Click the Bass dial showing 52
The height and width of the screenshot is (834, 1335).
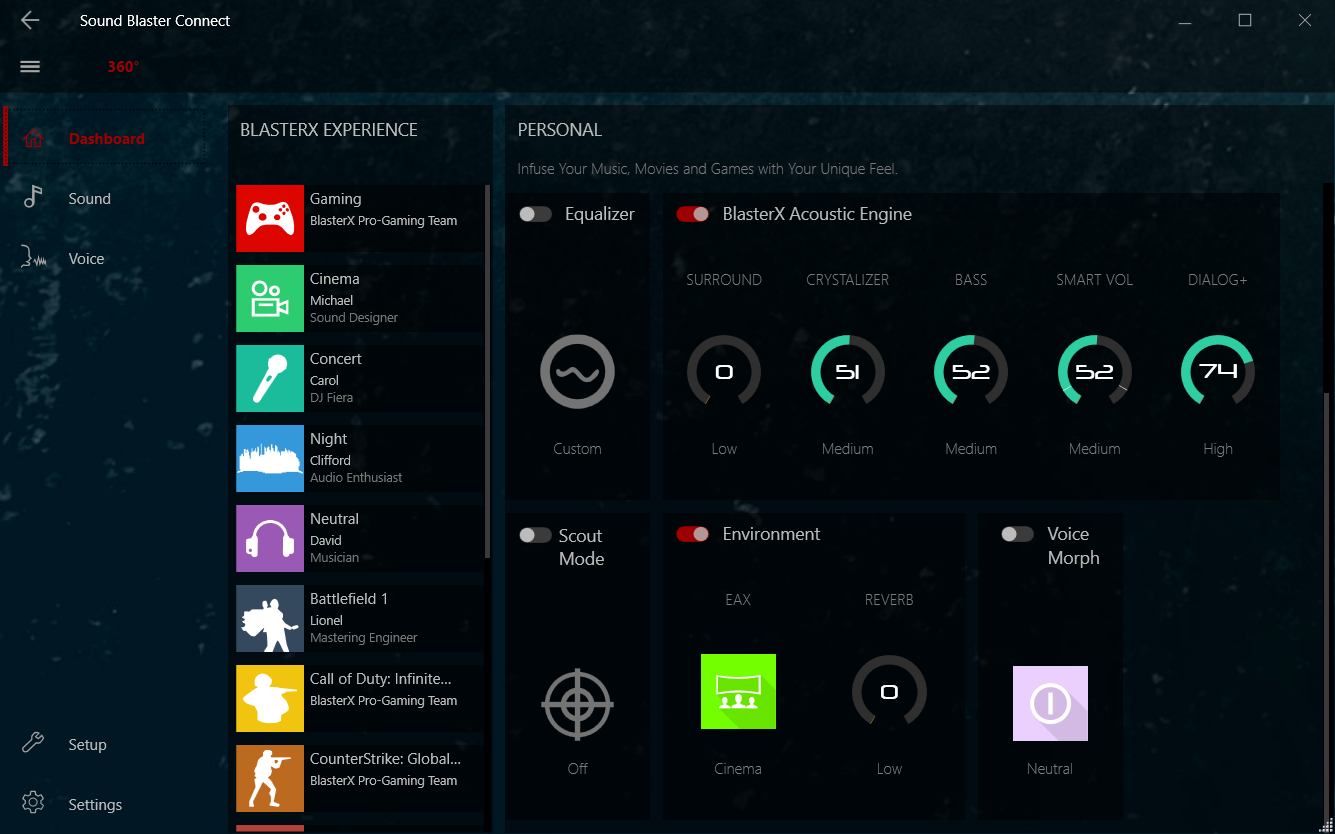[x=971, y=371]
